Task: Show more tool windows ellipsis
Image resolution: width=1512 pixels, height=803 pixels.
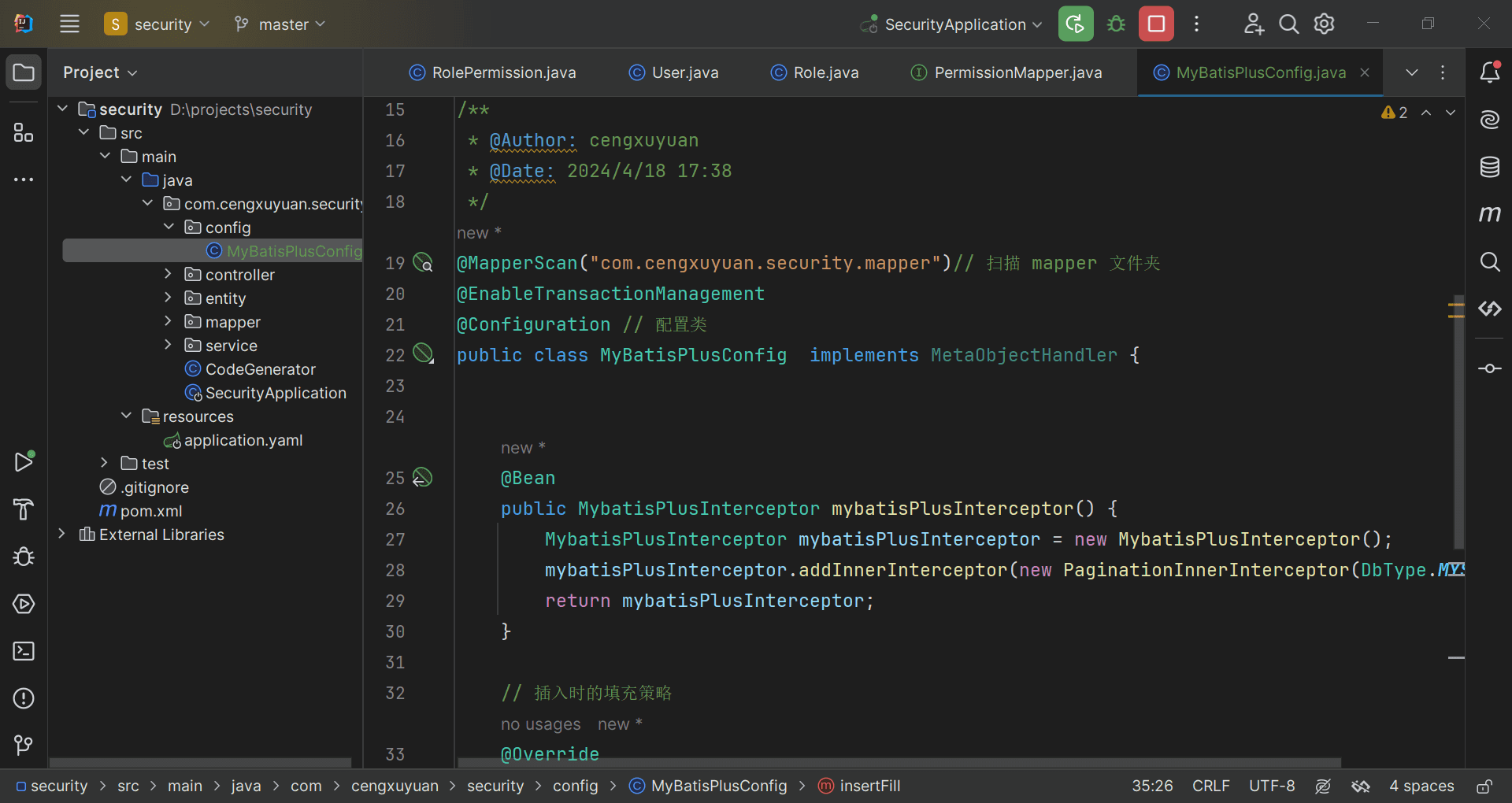Action: (24, 179)
